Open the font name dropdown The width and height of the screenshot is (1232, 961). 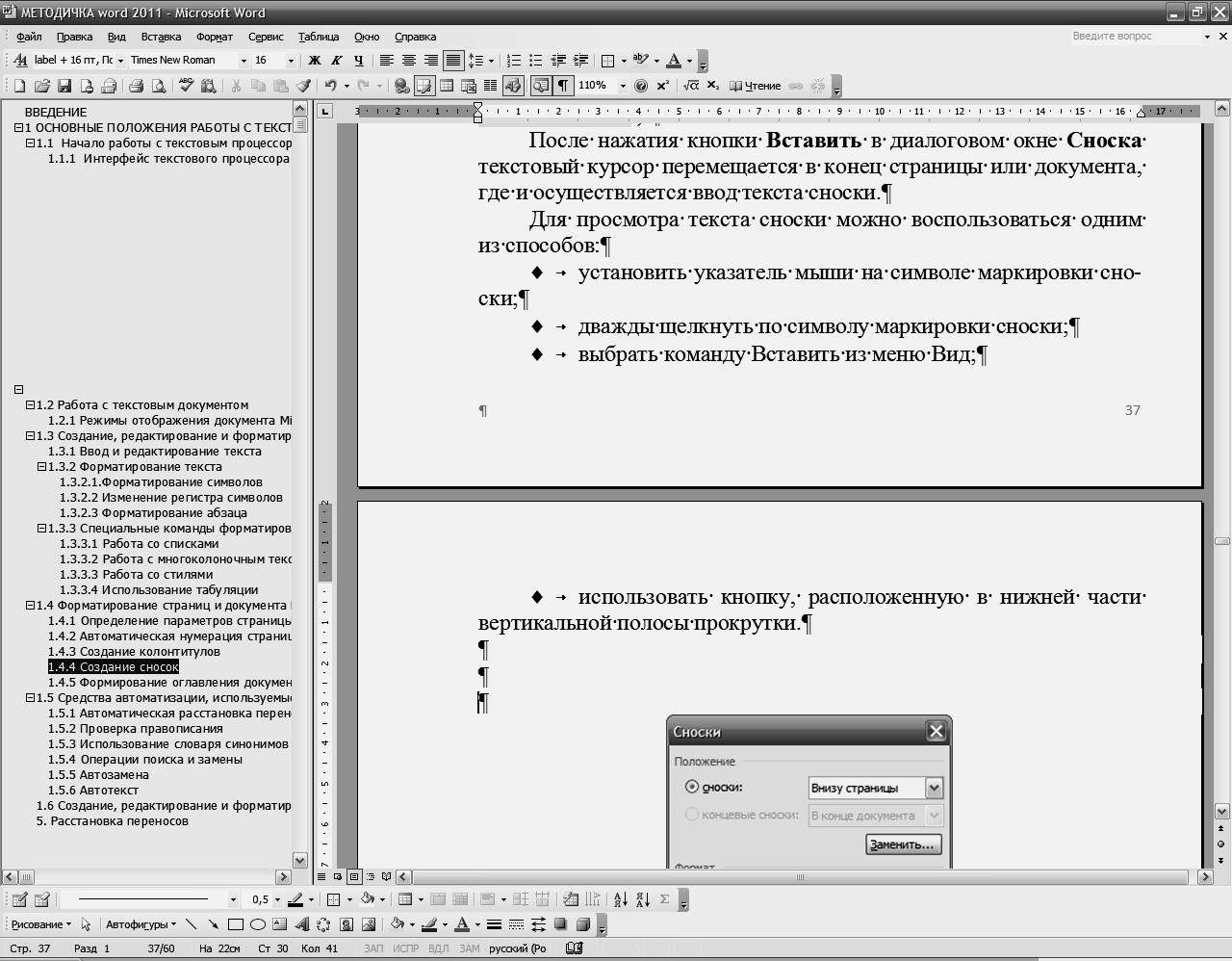point(244,61)
